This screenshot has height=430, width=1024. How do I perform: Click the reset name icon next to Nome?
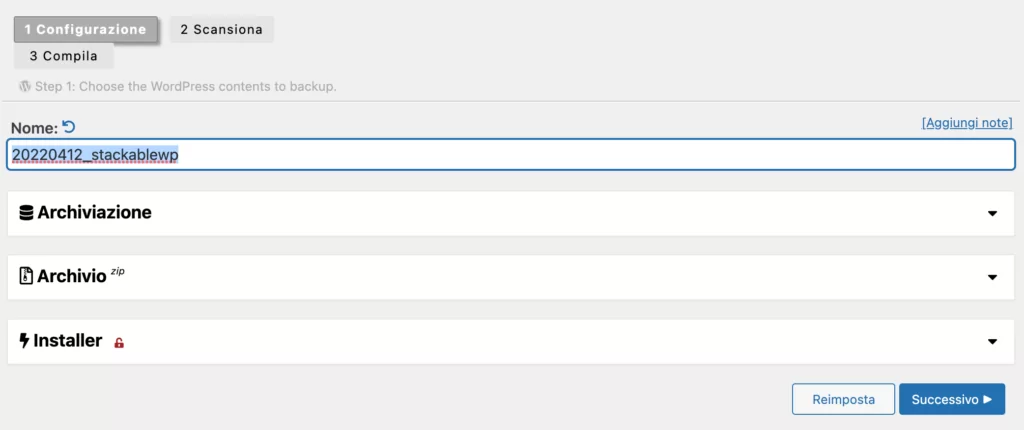click(68, 126)
